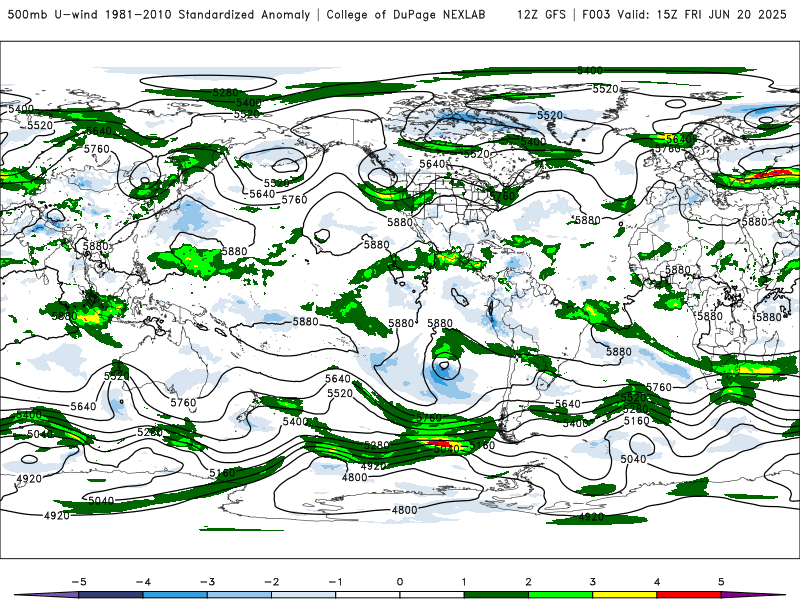Select the dark green 1 to 2 swatch
The height and width of the screenshot is (600, 800).
pos(496,595)
